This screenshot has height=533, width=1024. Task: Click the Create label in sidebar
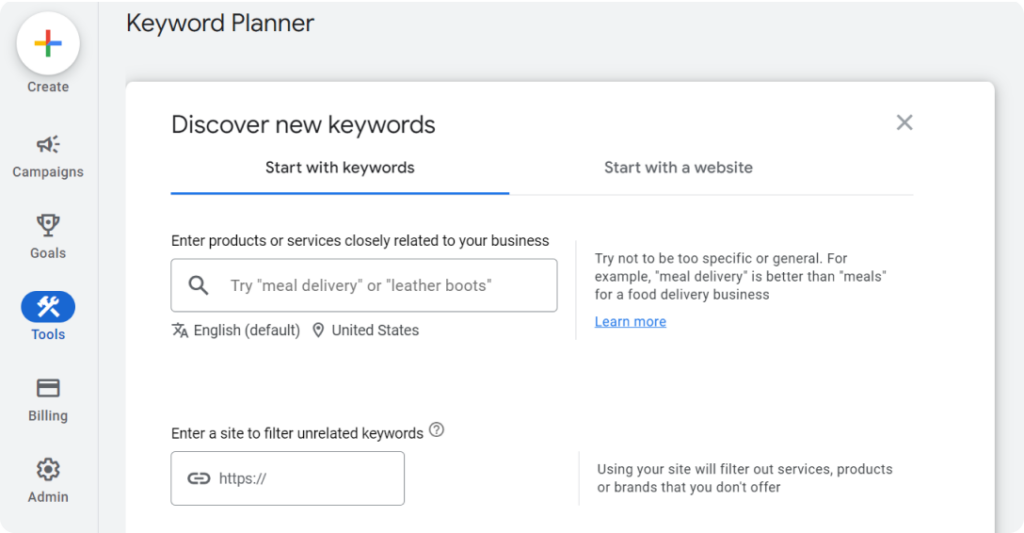tap(48, 87)
